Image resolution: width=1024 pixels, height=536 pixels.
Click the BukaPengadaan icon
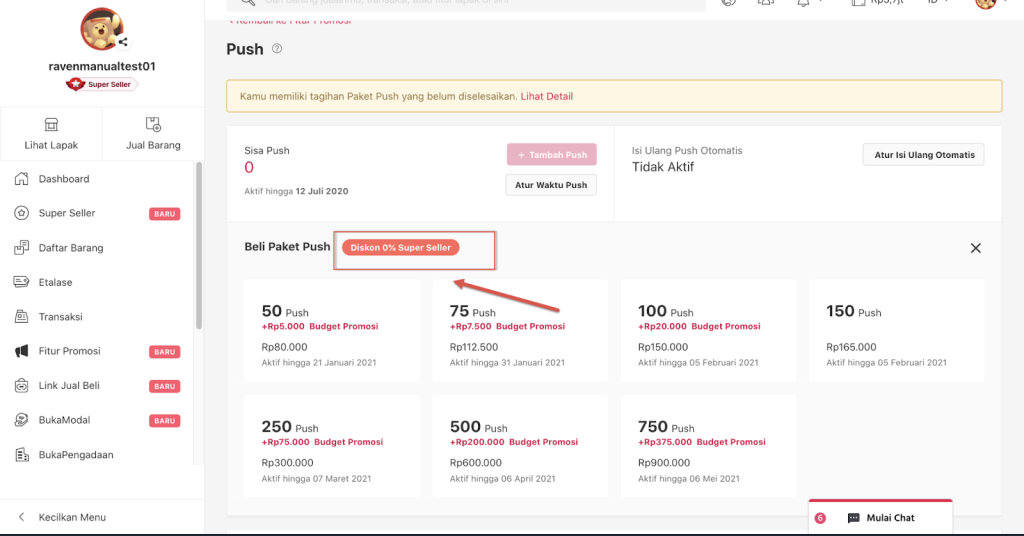point(22,454)
